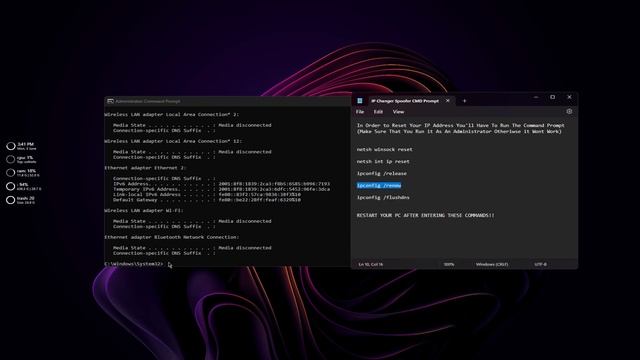Click the 'In Order to Reset Your IP Address' line
Image resolution: width=640 pixels, height=360 pixels.
click(x=460, y=125)
